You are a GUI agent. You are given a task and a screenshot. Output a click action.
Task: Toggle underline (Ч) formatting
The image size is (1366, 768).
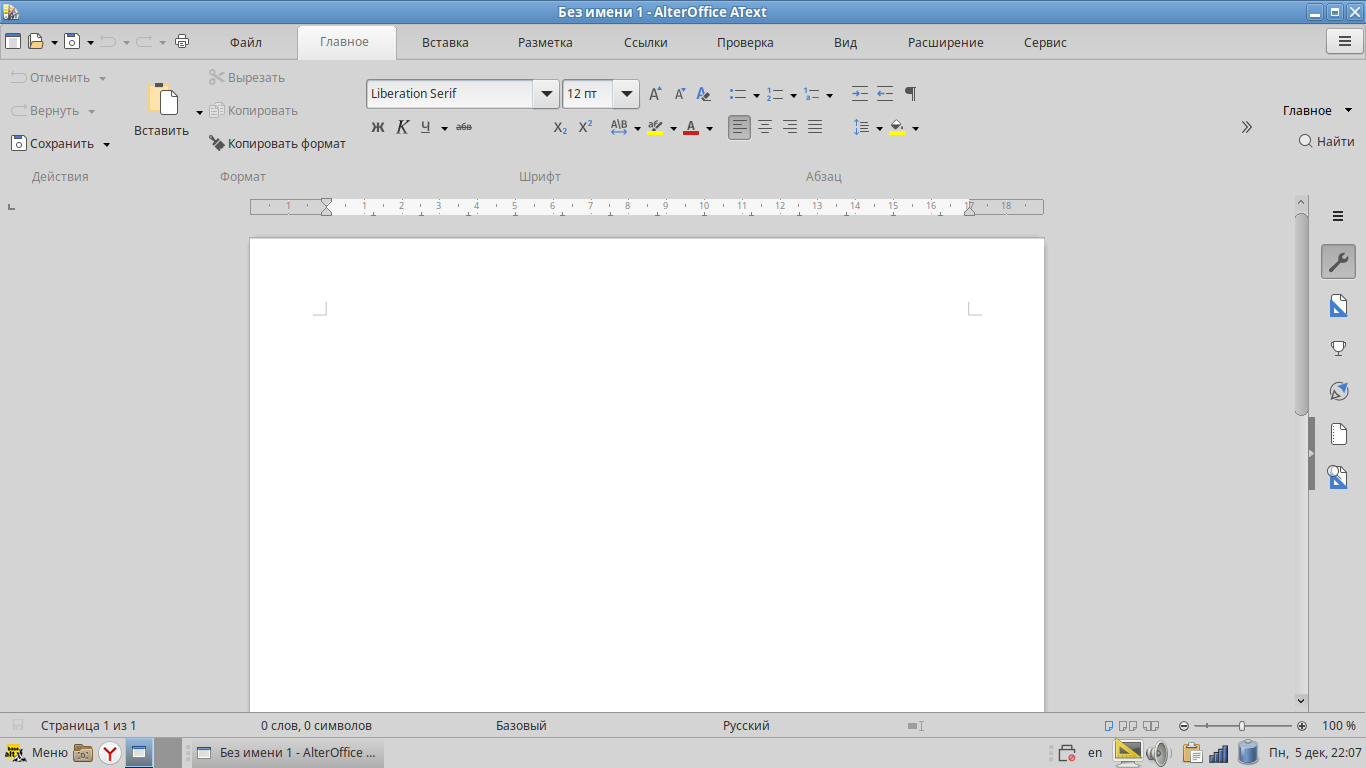point(426,127)
